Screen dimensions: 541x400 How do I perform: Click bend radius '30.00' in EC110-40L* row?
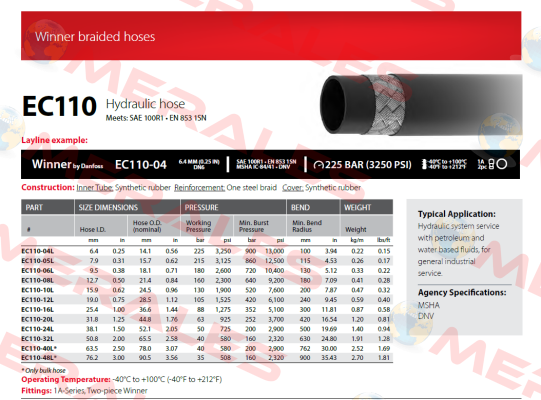click(329, 349)
